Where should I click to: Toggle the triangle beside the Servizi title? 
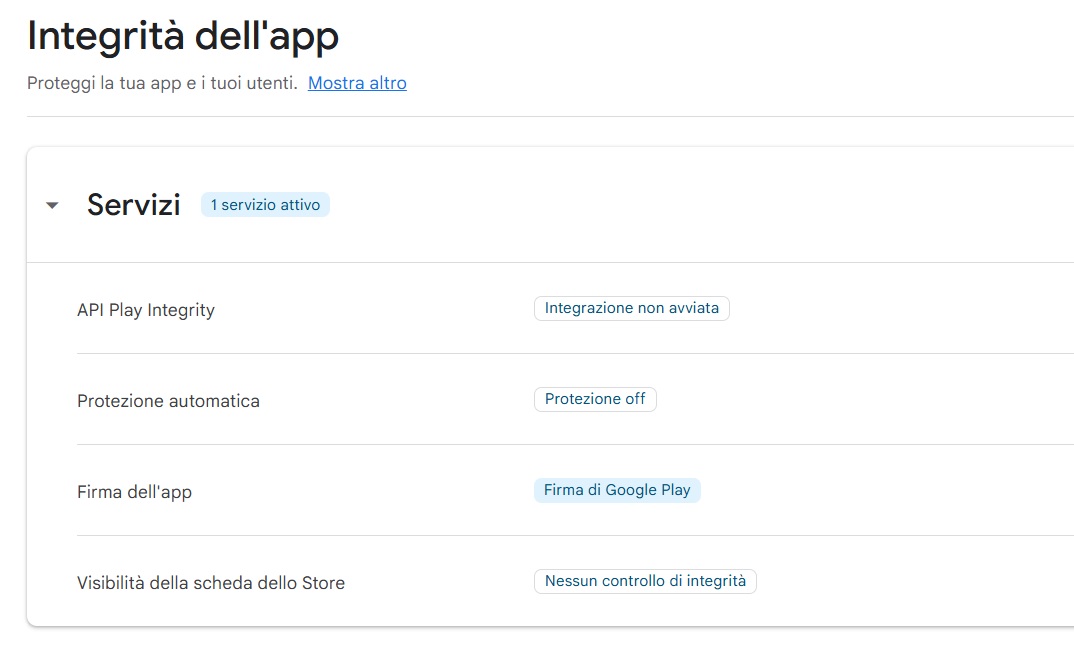click(52, 206)
